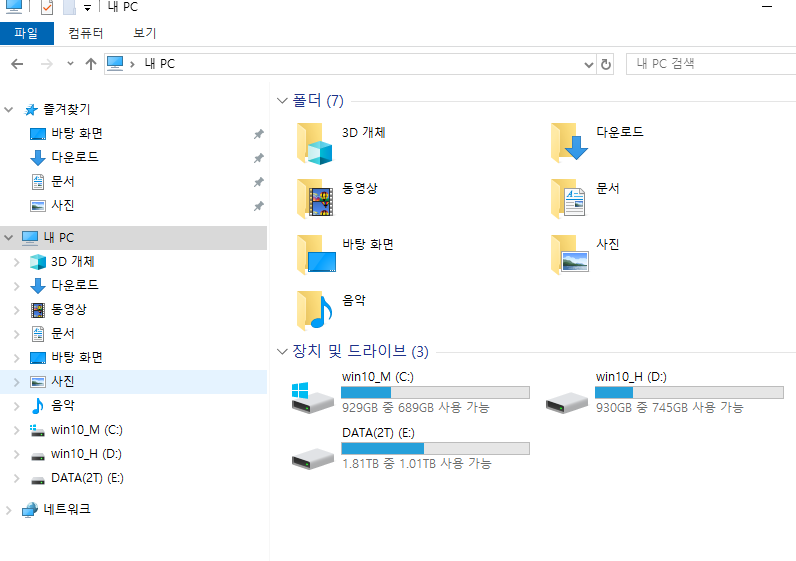Click the properties checkmark quick access icon
This screenshot has width=796, height=561.
point(47,7)
